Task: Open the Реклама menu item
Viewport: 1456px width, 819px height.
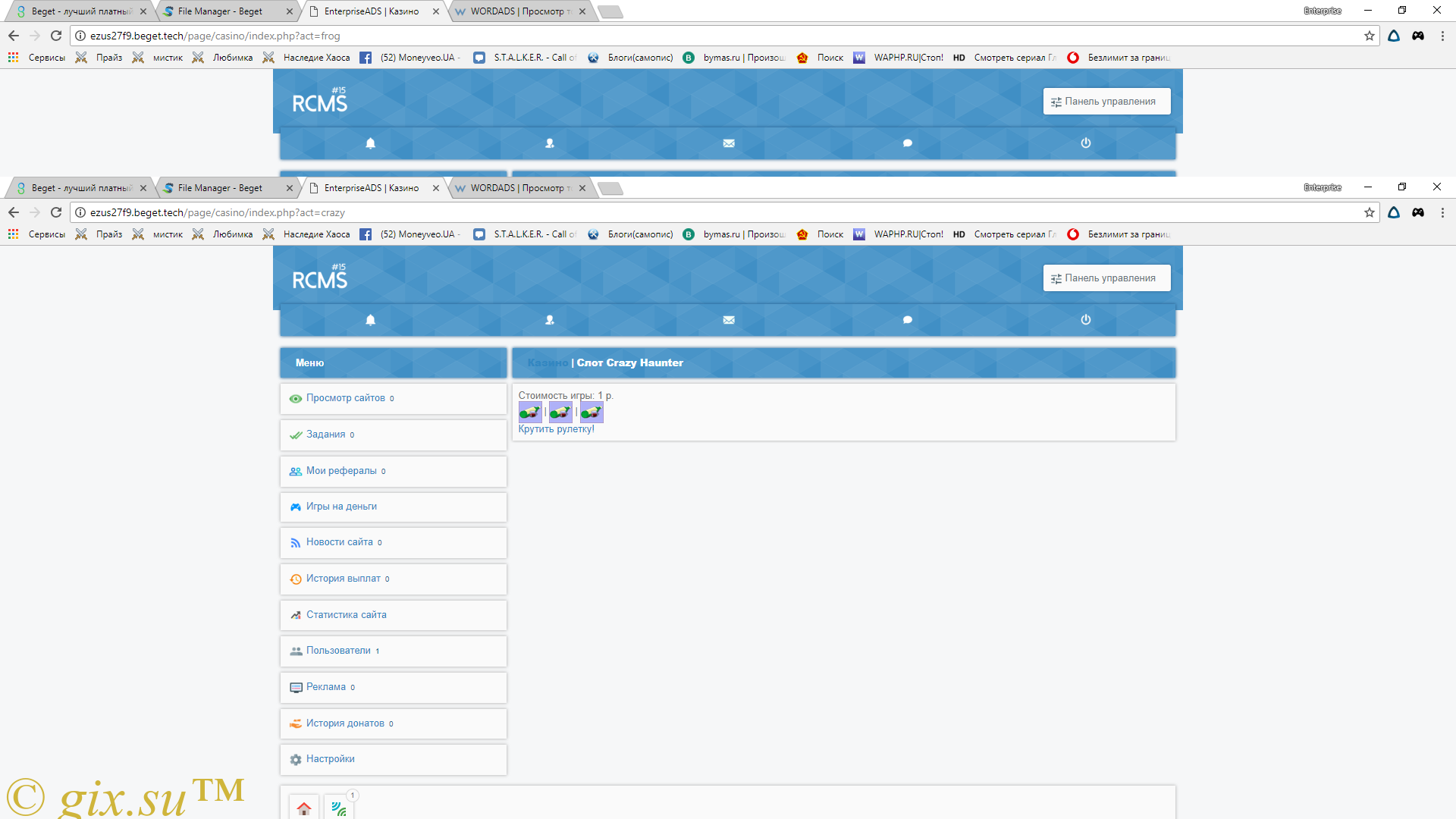Action: 393,688
